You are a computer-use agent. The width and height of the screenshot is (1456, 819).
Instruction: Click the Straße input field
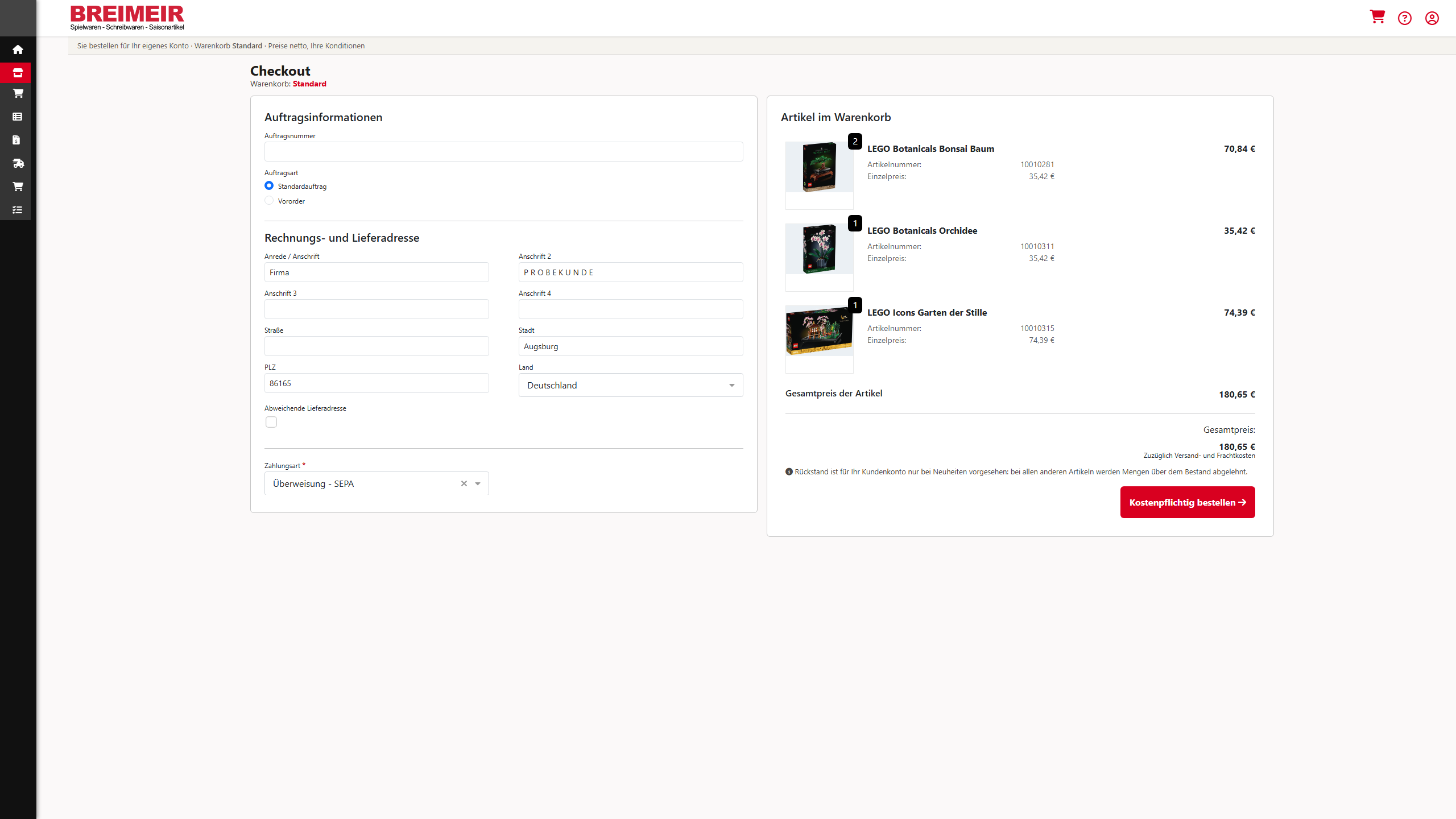tap(377, 346)
